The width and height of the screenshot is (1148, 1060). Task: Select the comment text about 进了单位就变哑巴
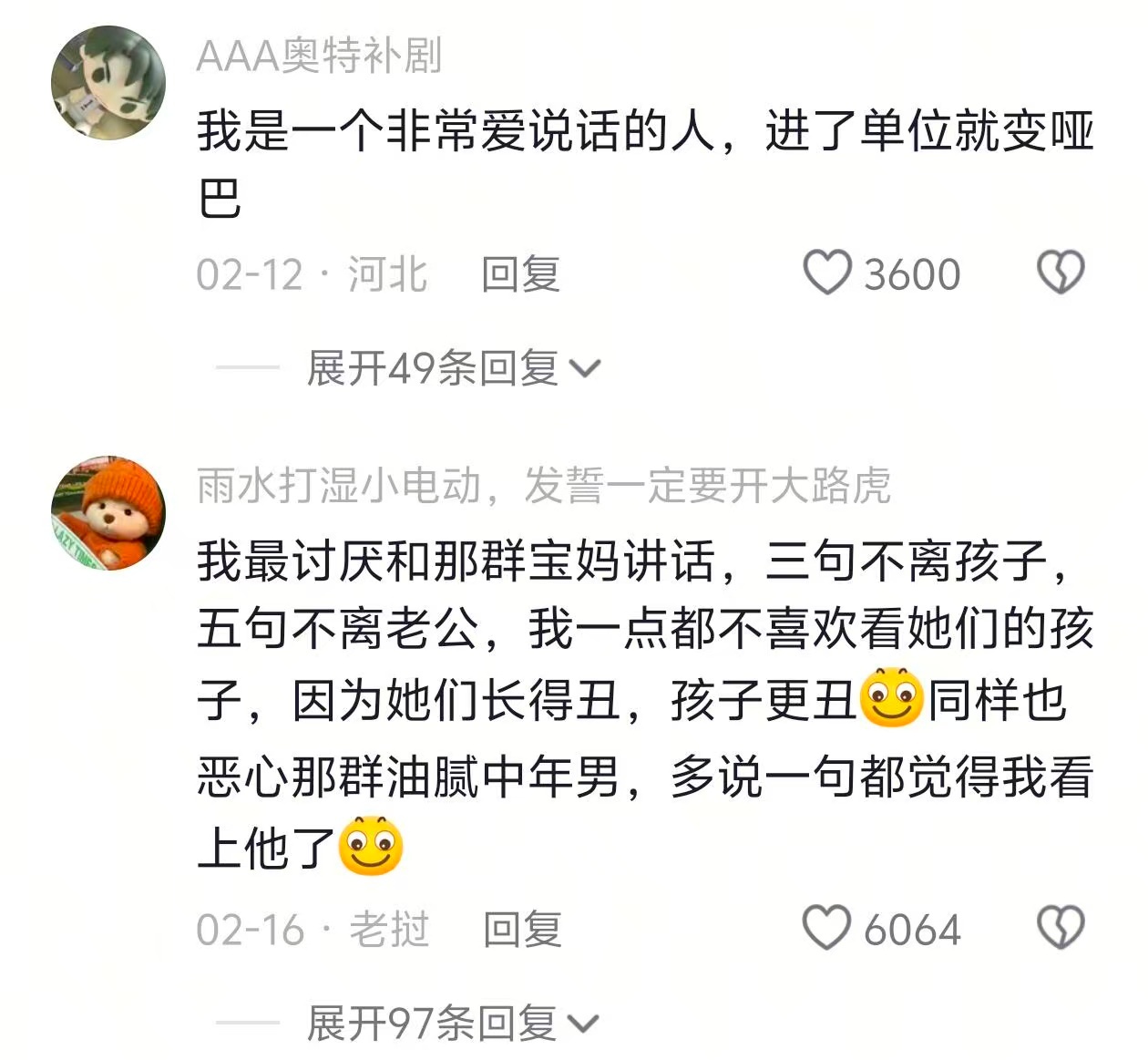coord(645,164)
